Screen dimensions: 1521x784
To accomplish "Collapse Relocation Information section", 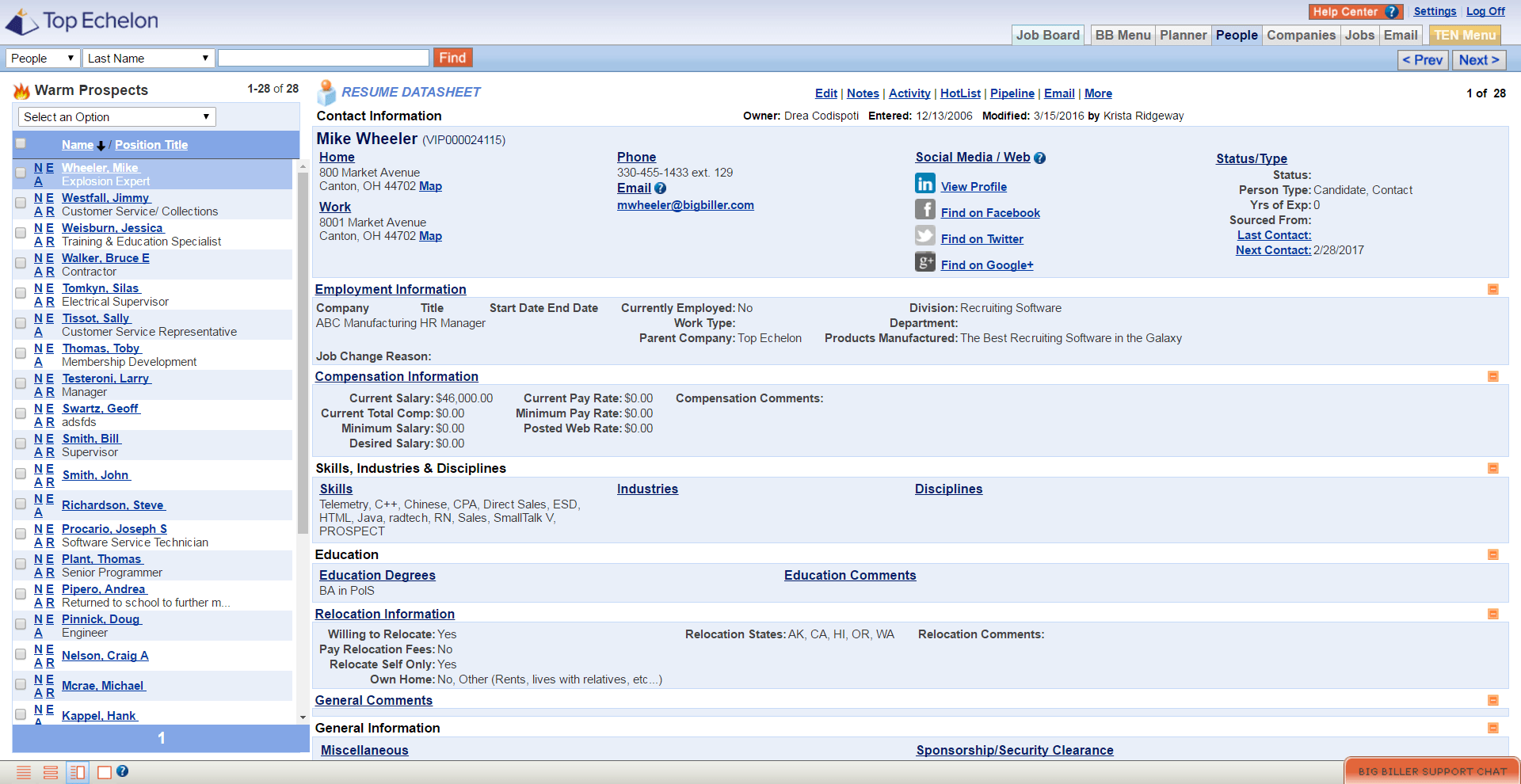I will (x=1492, y=615).
